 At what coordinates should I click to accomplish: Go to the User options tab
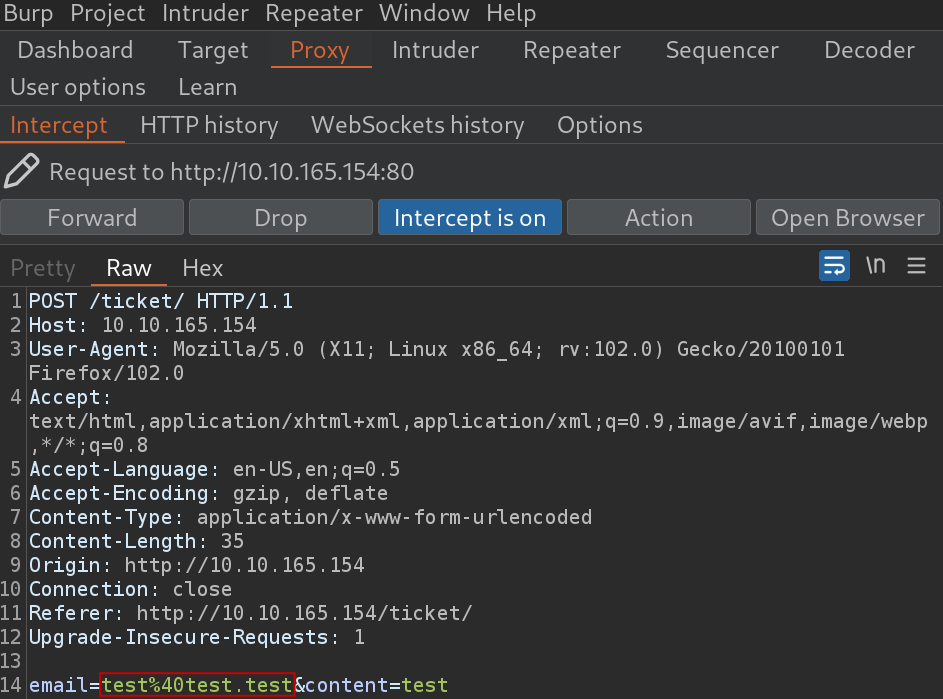(x=78, y=88)
